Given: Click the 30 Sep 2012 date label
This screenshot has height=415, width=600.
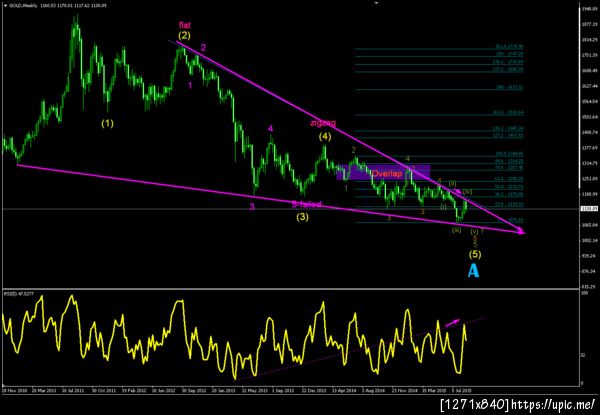Looking at the screenshot, I should pyautogui.click(x=194, y=391).
